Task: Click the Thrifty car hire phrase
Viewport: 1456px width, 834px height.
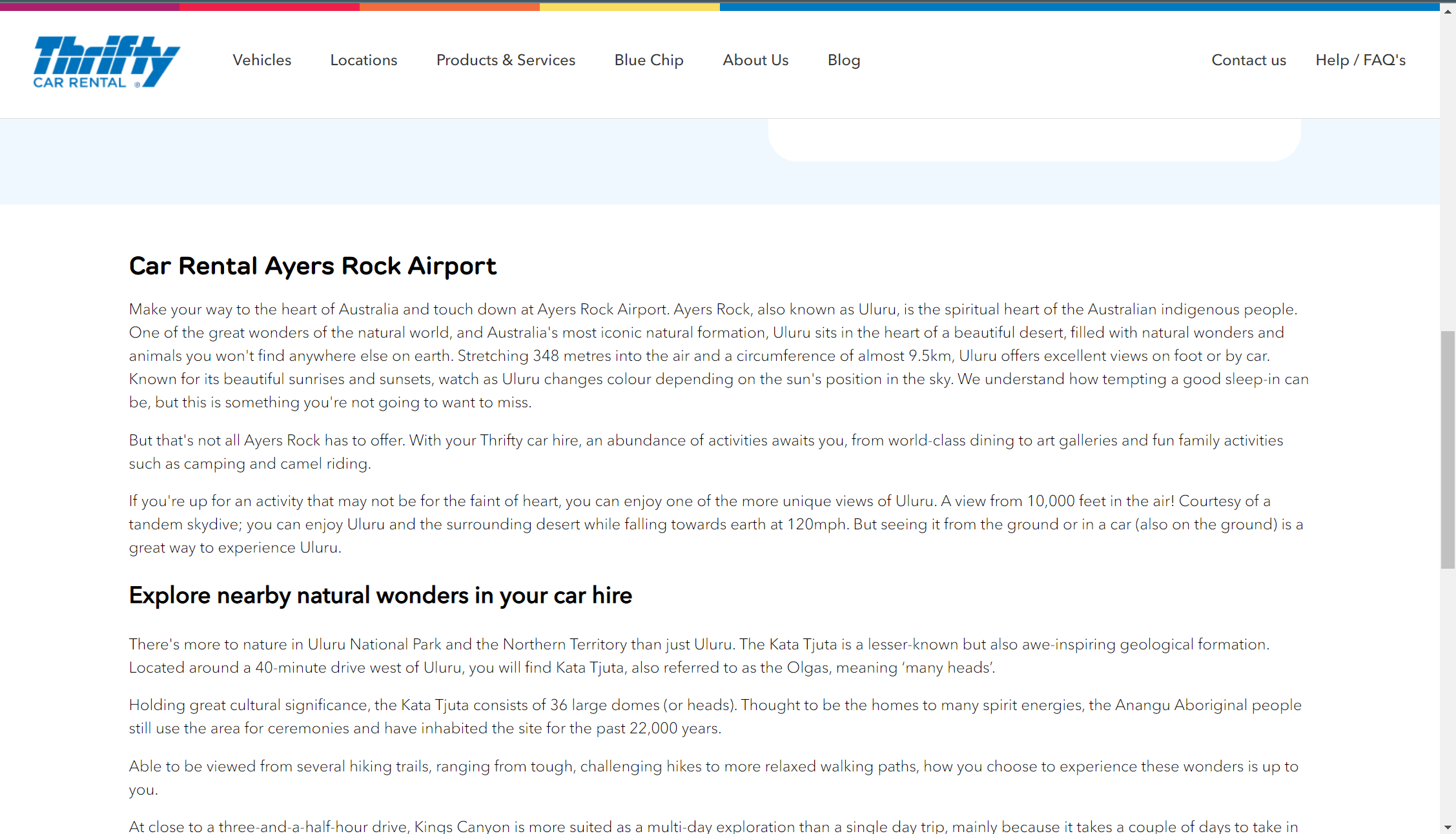Action: [528, 440]
